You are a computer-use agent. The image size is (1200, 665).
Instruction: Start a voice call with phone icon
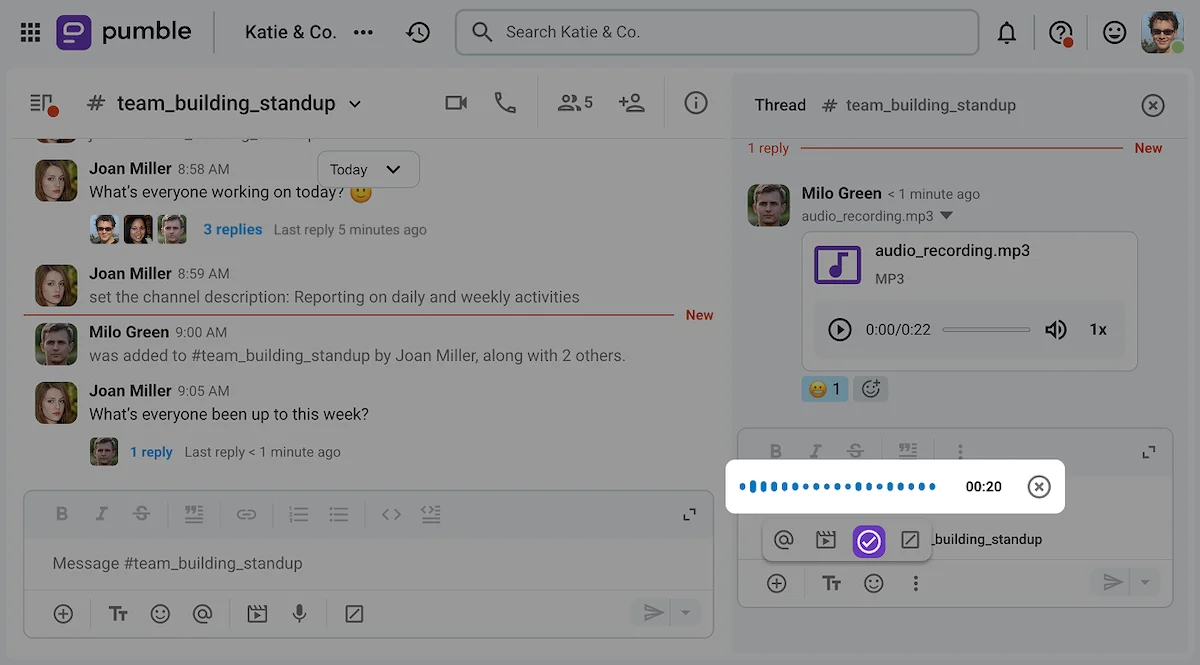[505, 103]
